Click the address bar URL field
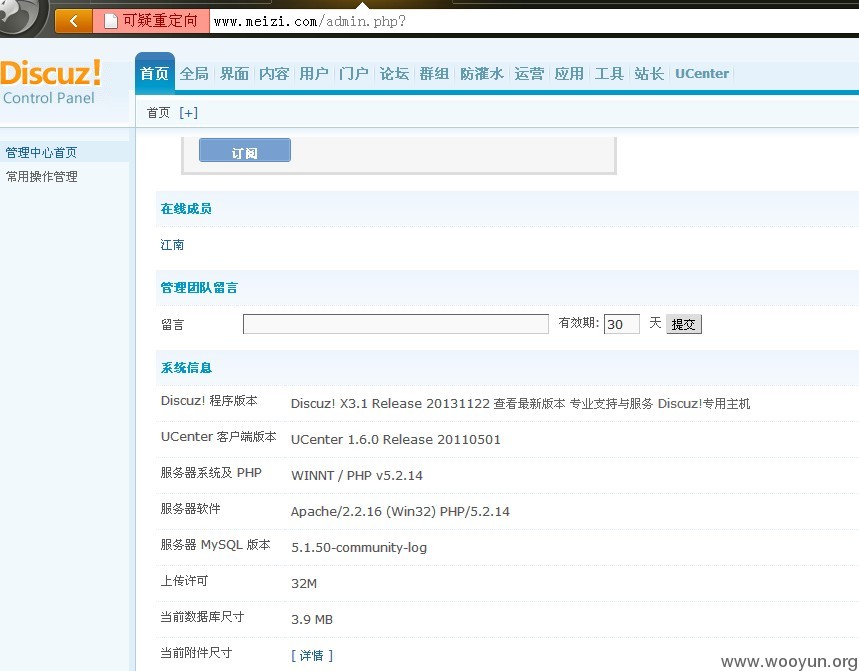The height and width of the screenshot is (671, 859). 534,21
